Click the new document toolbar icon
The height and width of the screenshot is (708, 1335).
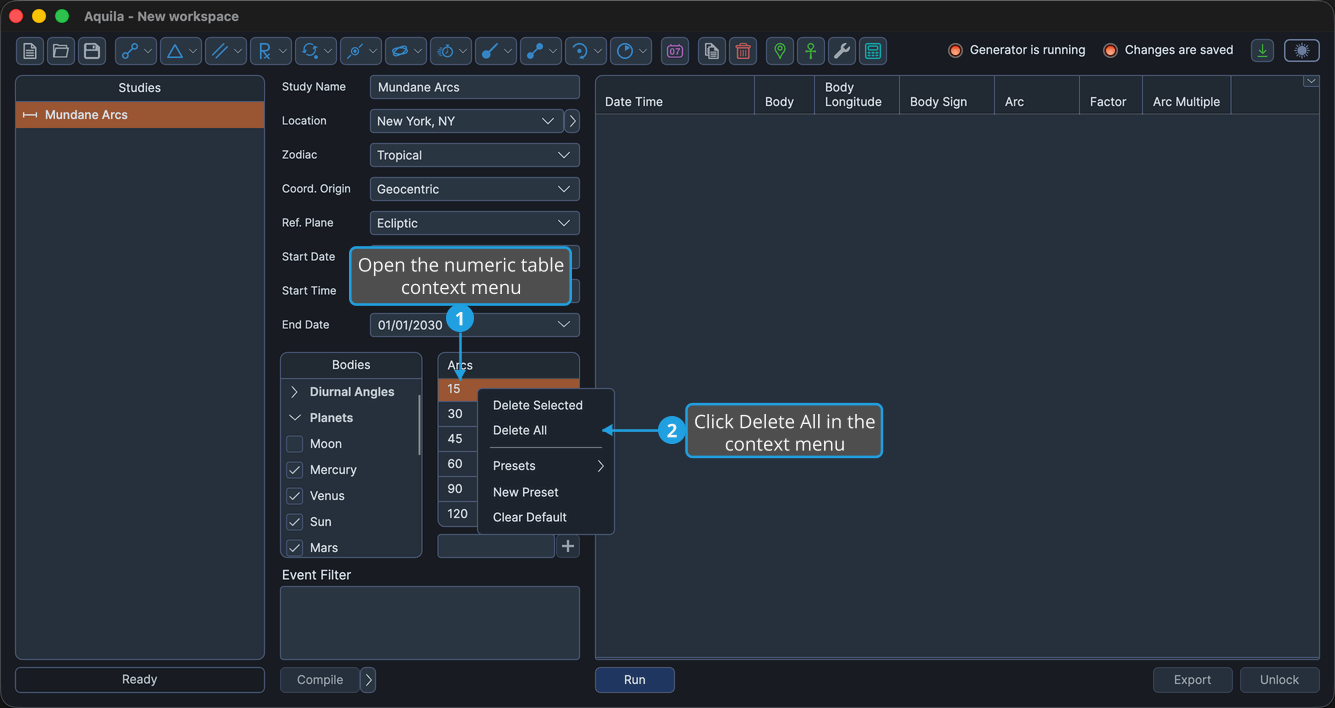(x=30, y=51)
